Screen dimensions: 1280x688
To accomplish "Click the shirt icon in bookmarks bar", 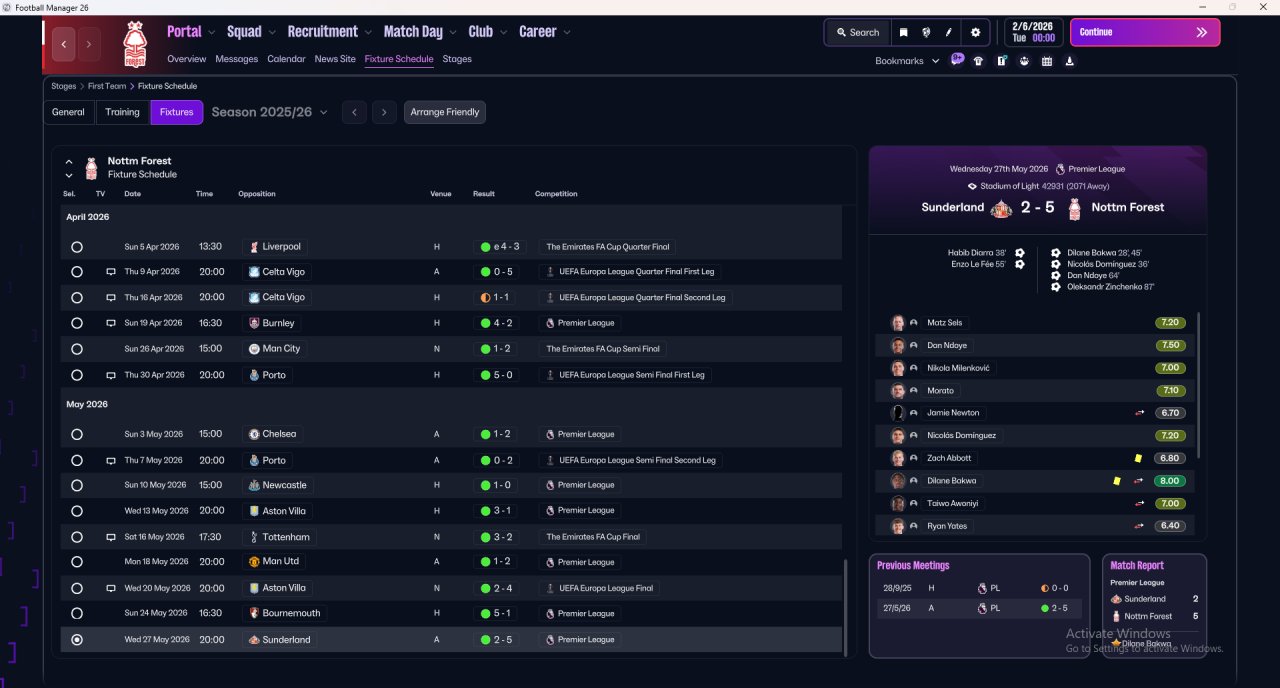I will [x=978, y=61].
